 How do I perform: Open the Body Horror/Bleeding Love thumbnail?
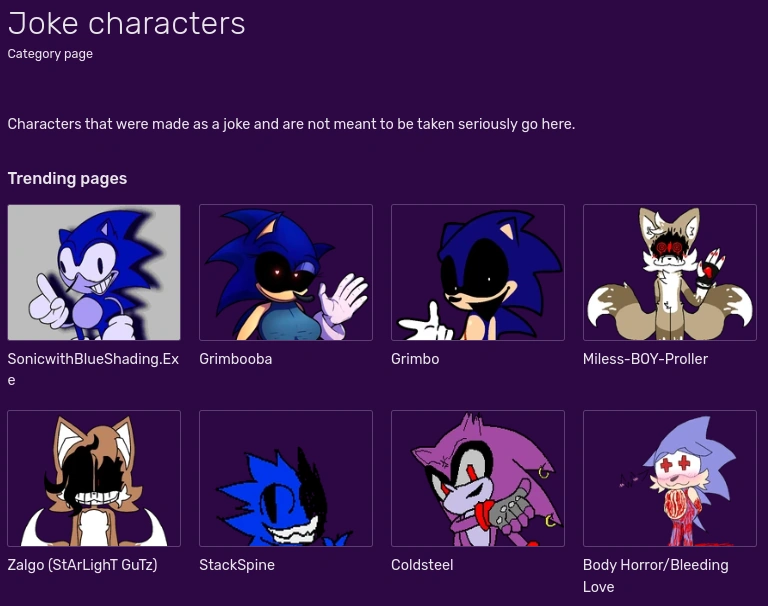pyautogui.click(x=670, y=478)
